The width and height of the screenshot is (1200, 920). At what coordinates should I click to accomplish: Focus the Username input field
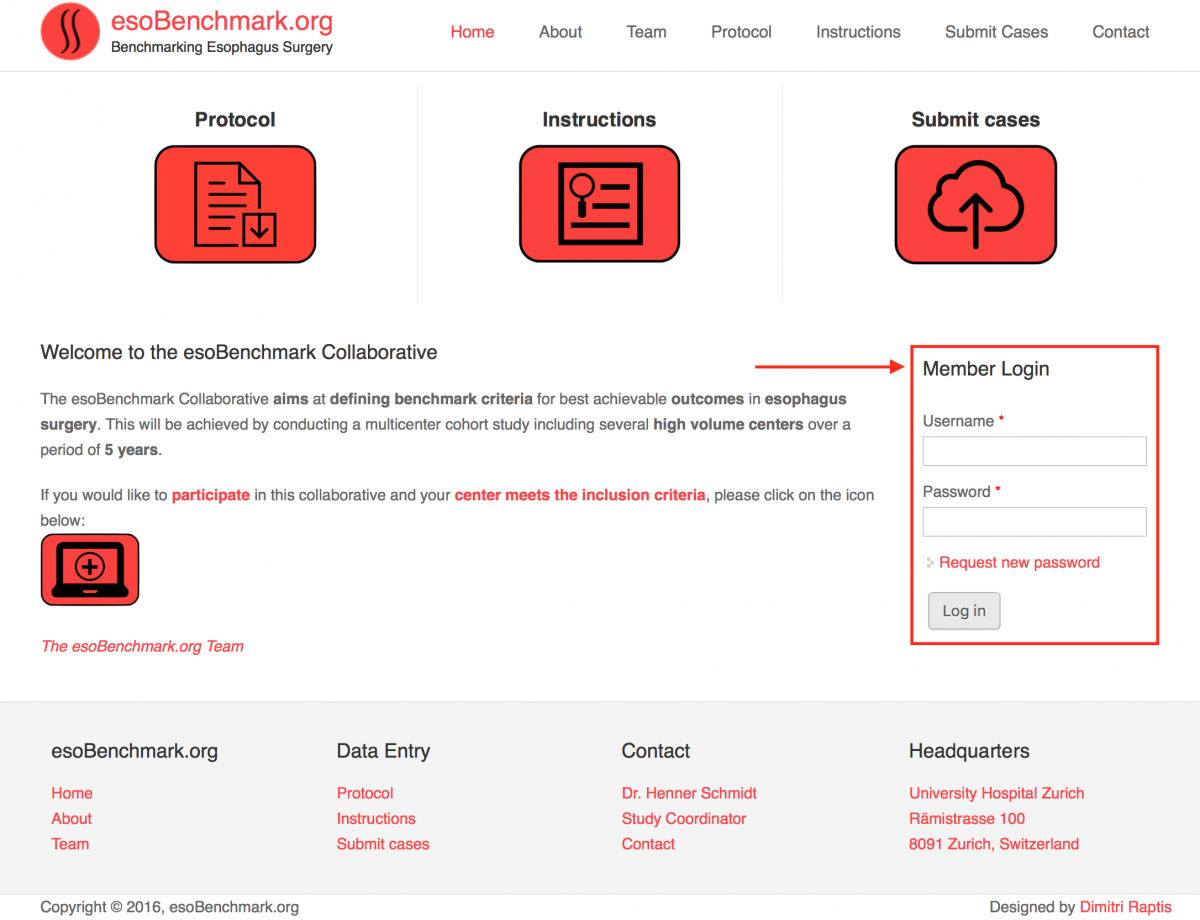pyautogui.click(x=1034, y=451)
